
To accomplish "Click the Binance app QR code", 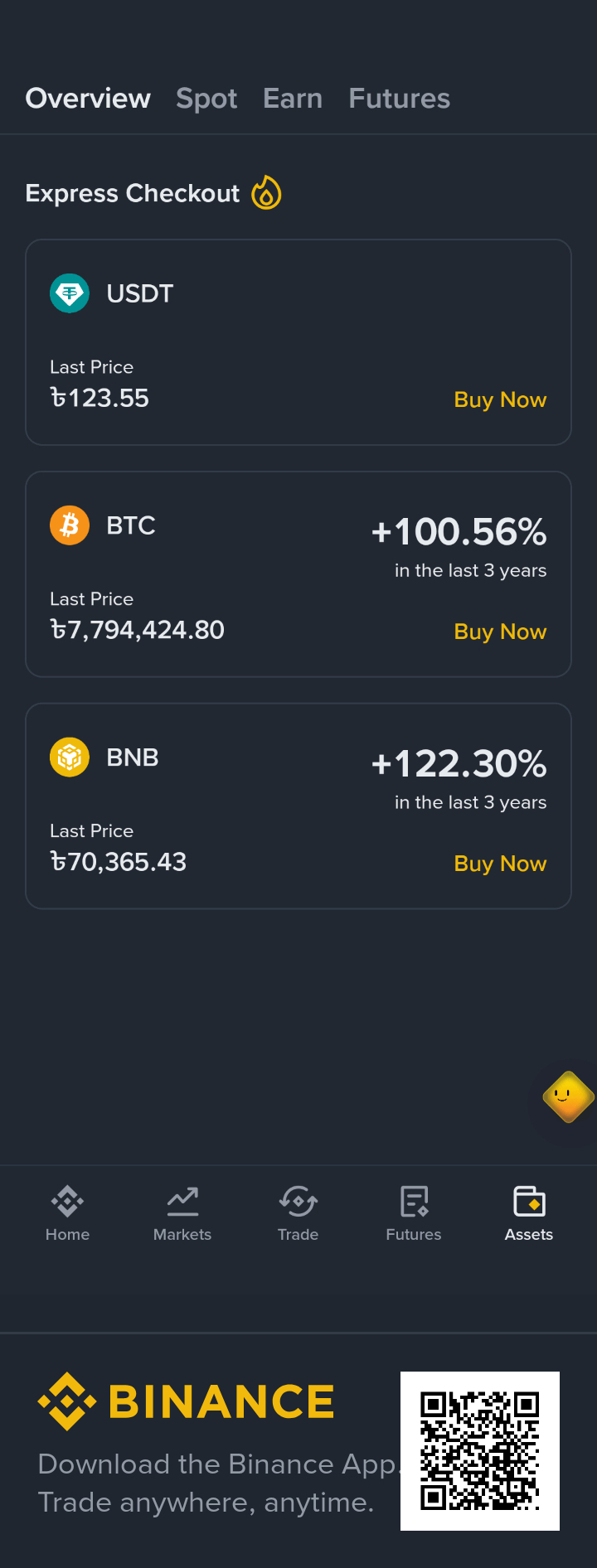I will click(480, 1451).
